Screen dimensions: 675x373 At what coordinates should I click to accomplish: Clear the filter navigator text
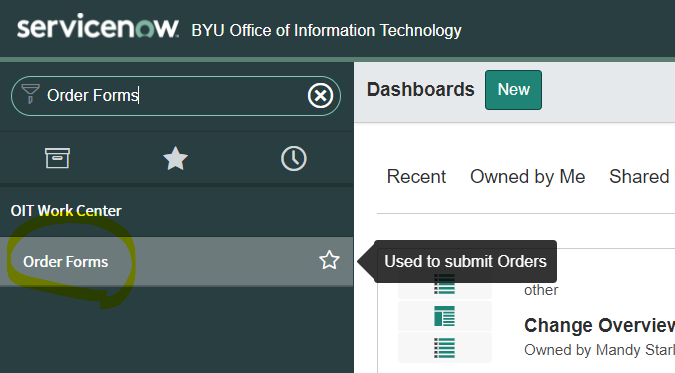pyautogui.click(x=320, y=96)
